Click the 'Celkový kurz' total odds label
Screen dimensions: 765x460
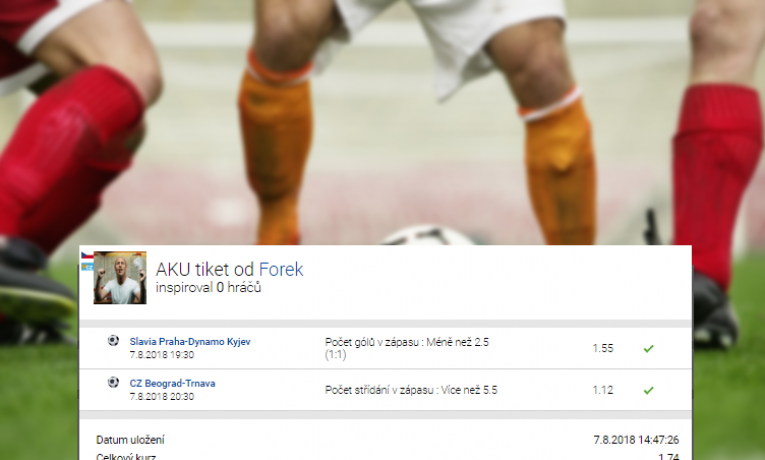click(126, 457)
